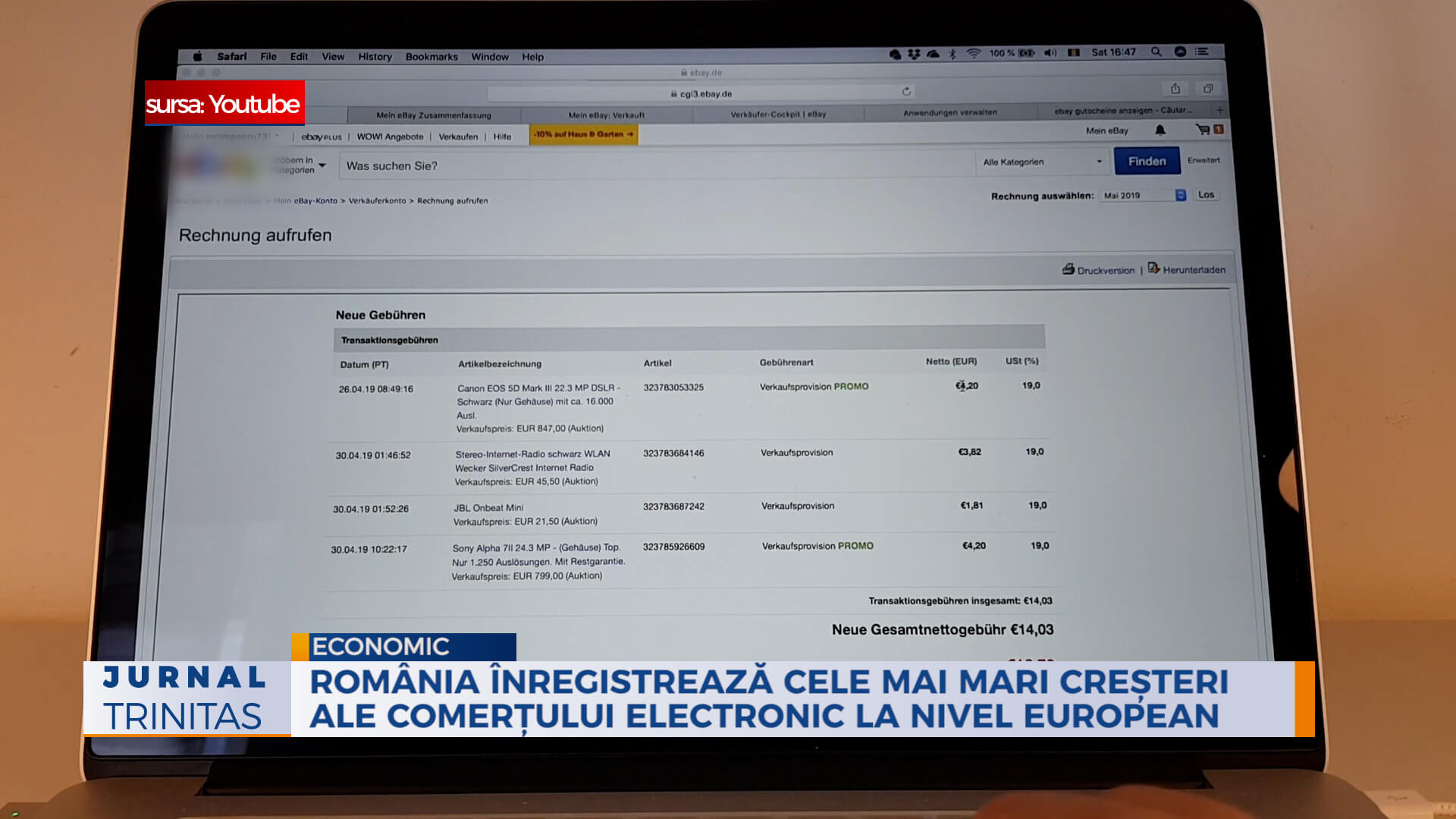Open the Mai 2019 invoice month dropdown

coord(1143,195)
